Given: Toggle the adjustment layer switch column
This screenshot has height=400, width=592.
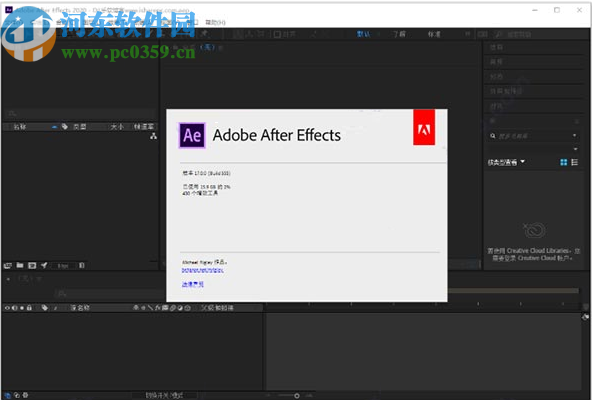Looking at the screenshot, I should tap(180, 308).
